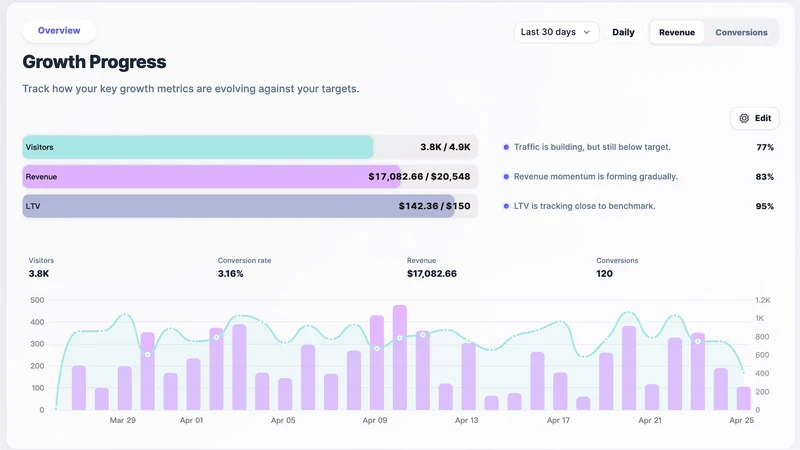This screenshot has height=450, width=800.
Task: Open the Last 30 days range dropdown
Action: [556, 32]
